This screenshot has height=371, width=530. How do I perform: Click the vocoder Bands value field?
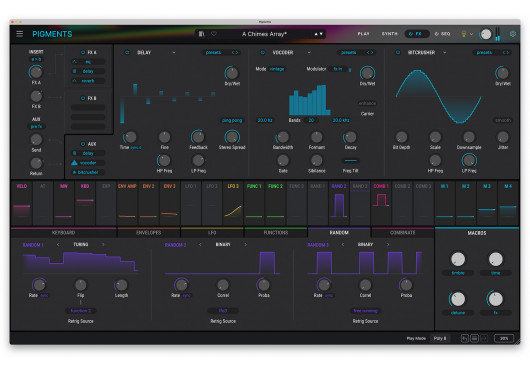311,120
